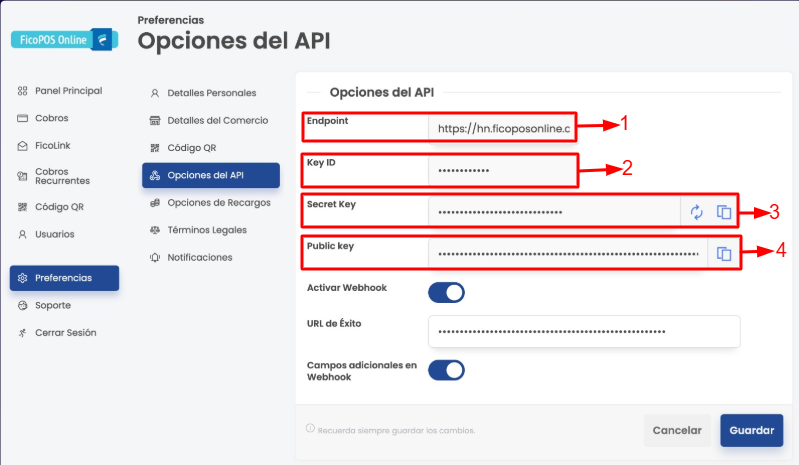
Task: Click the Cancelar button
Action: point(677,430)
